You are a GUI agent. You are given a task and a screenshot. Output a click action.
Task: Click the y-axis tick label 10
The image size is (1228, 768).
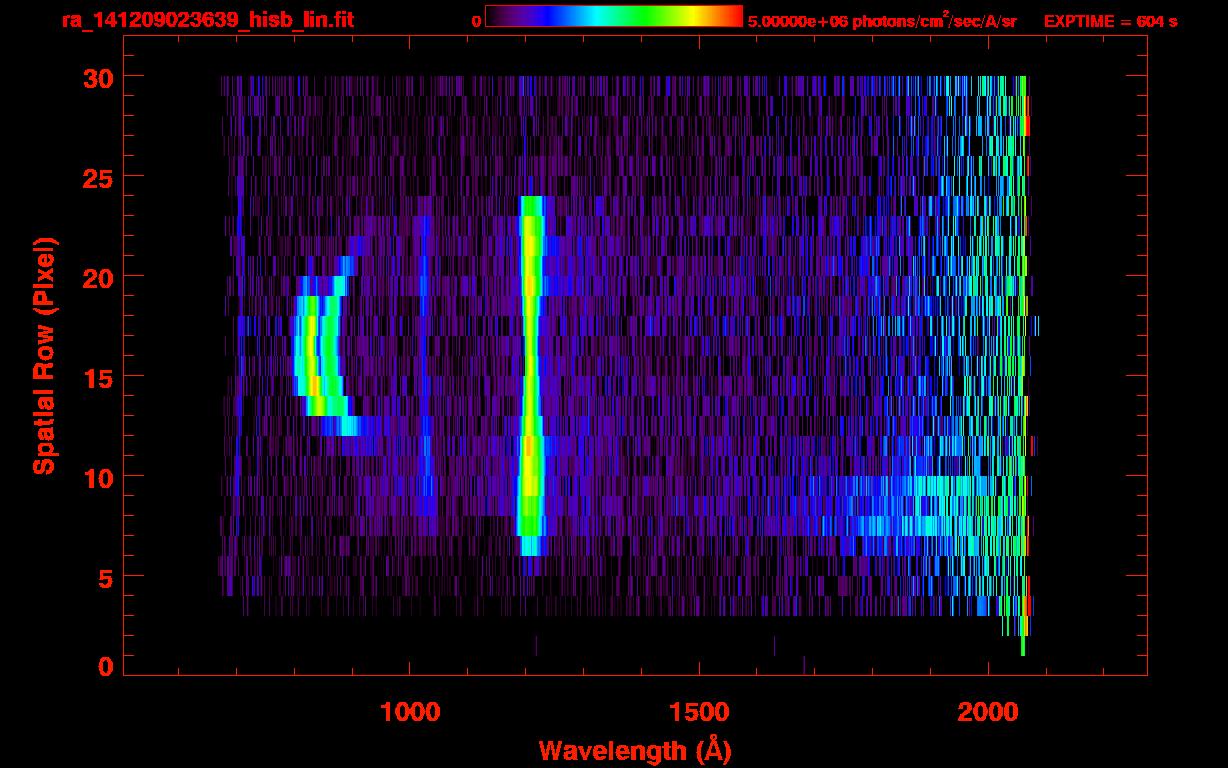(x=98, y=477)
